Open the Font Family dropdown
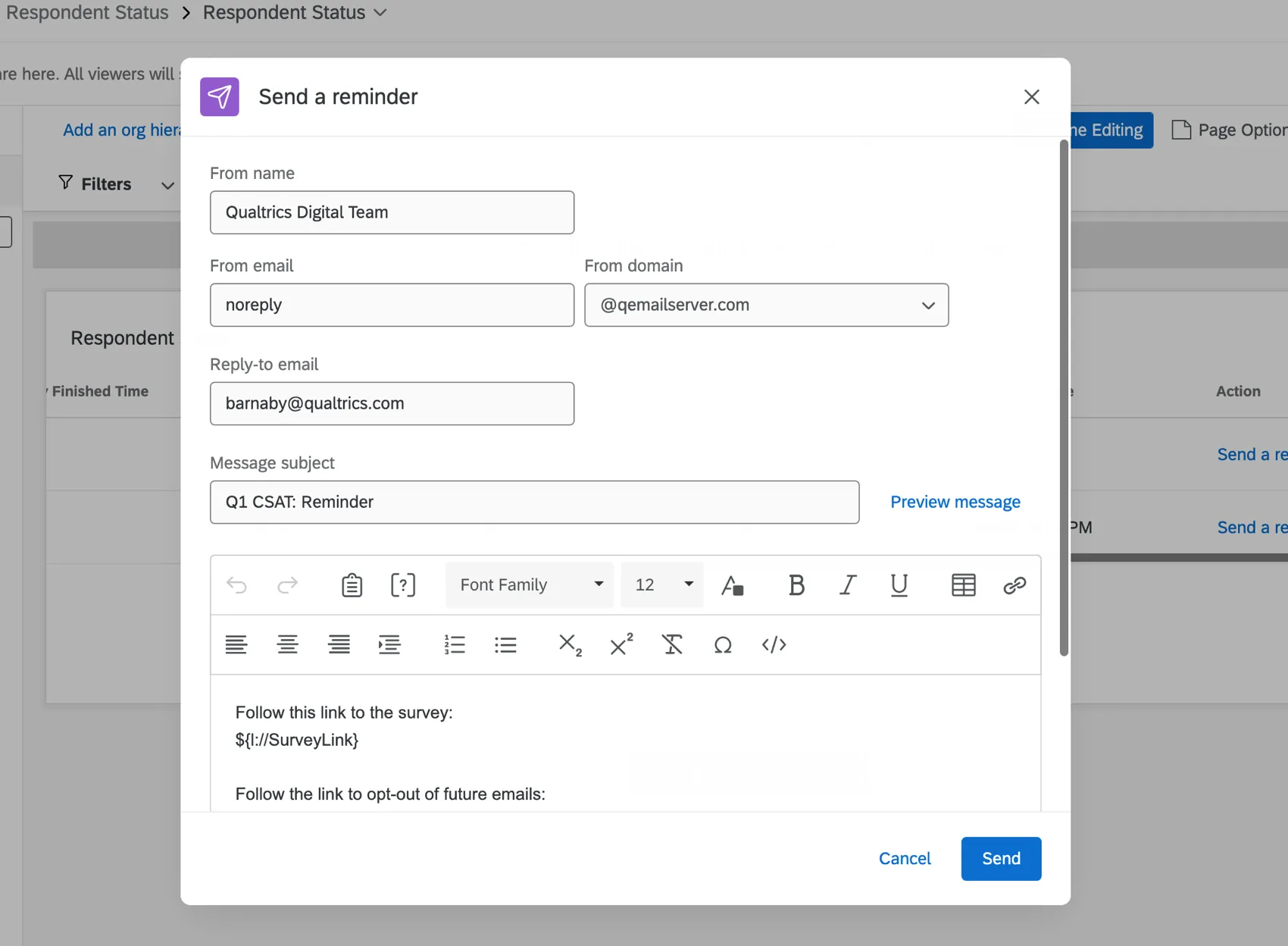 [529, 584]
